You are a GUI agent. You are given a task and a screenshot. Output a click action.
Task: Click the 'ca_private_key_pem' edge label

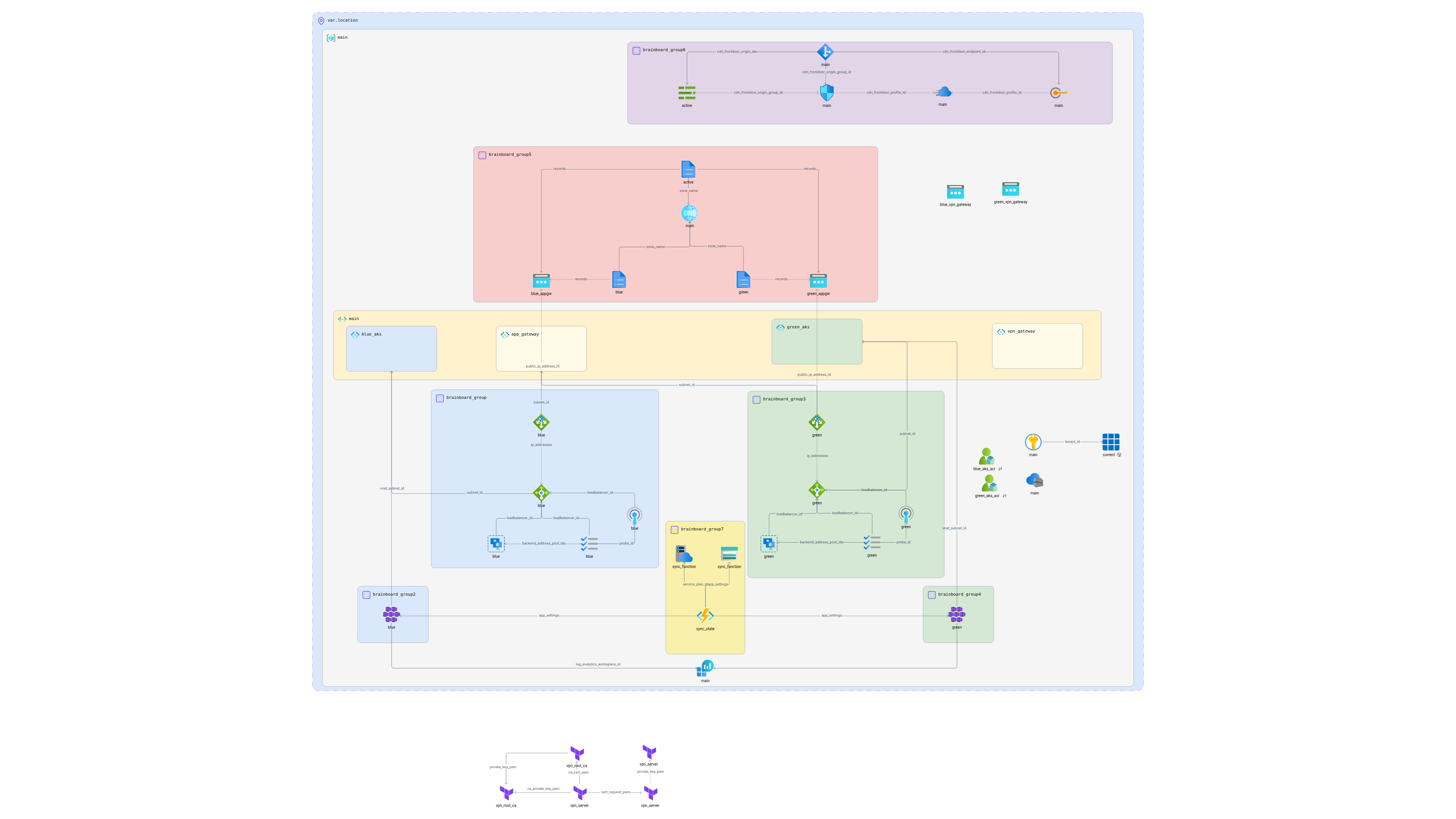(x=543, y=789)
